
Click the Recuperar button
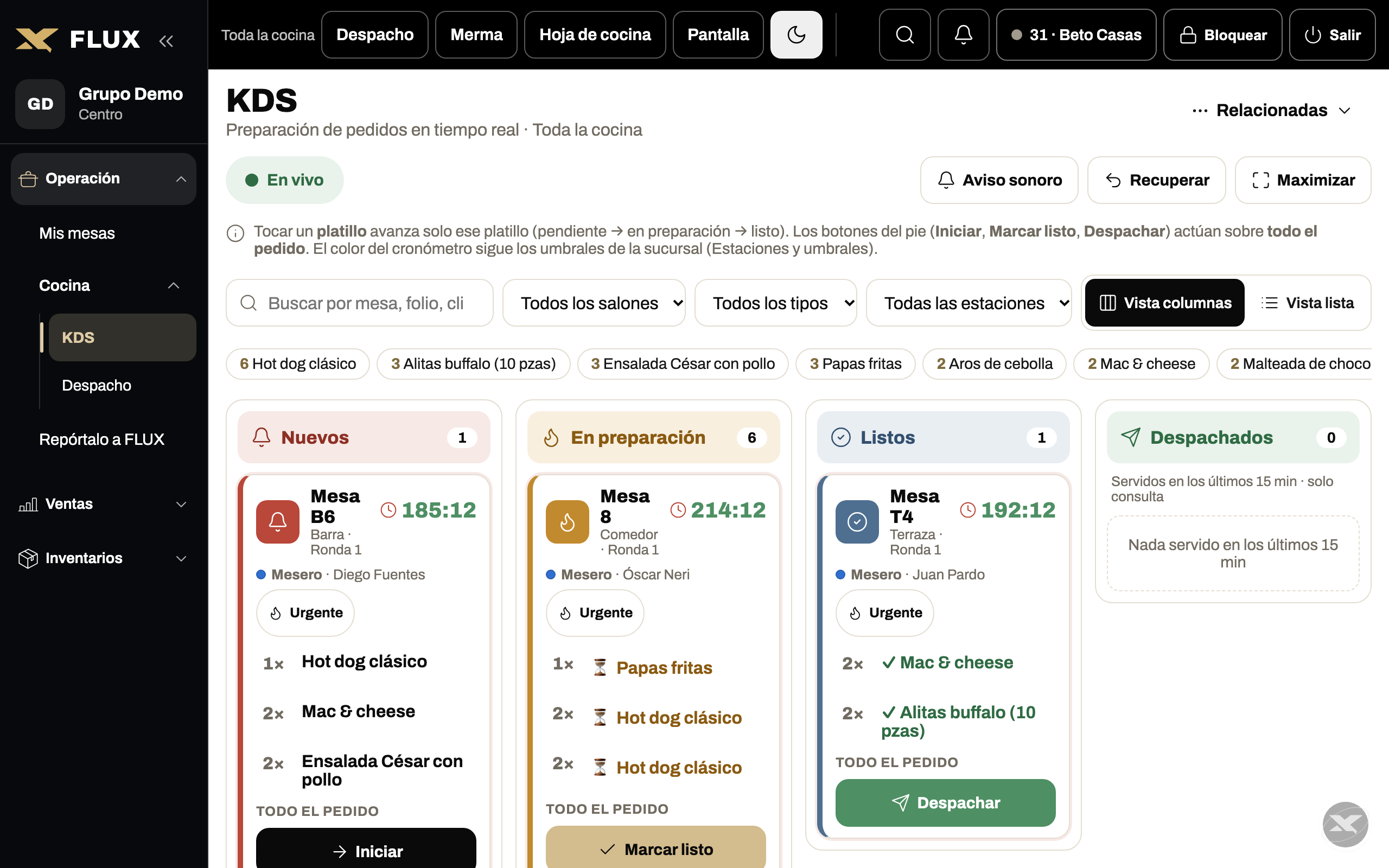[x=1157, y=180]
